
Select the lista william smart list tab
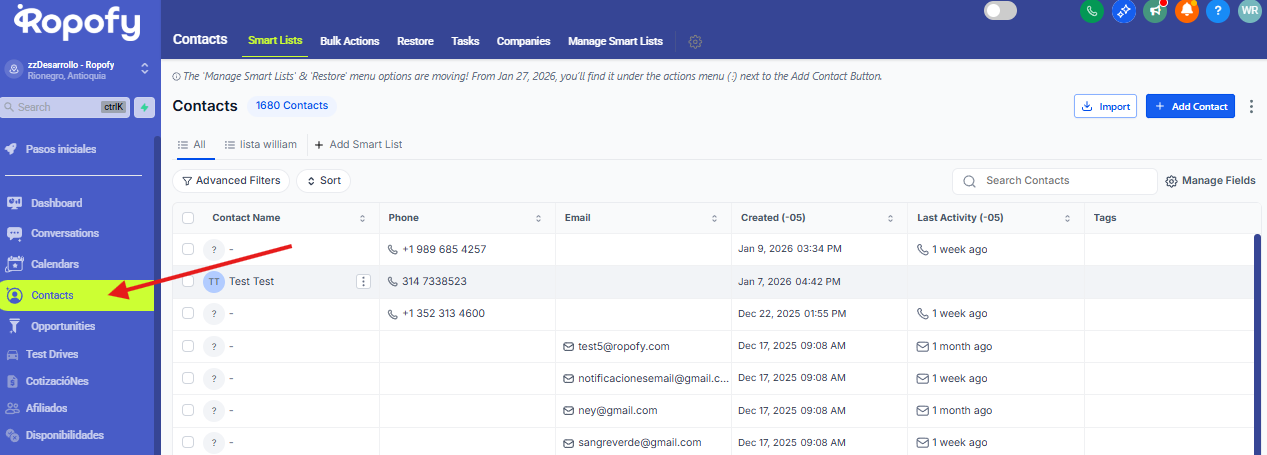pos(261,144)
